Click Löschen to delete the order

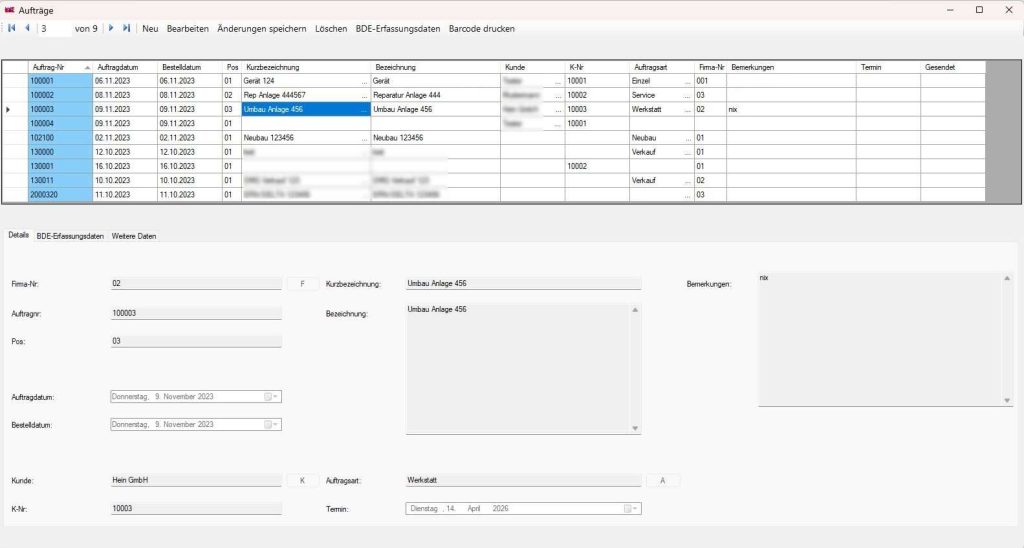pyautogui.click(x=331, y=29)
